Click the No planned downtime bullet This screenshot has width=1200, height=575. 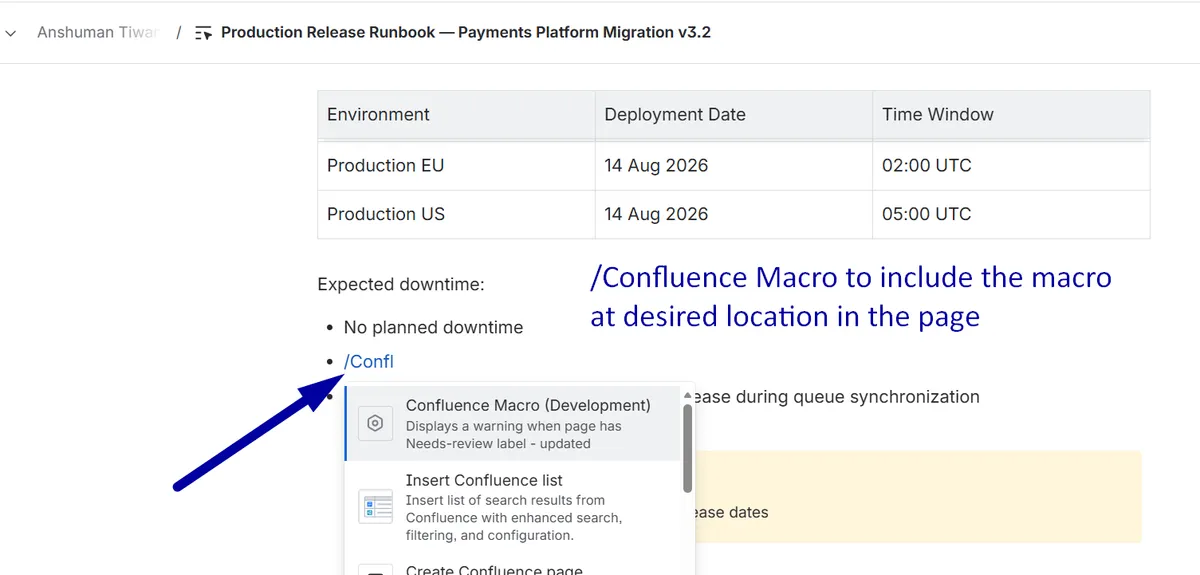coord(433,327)
